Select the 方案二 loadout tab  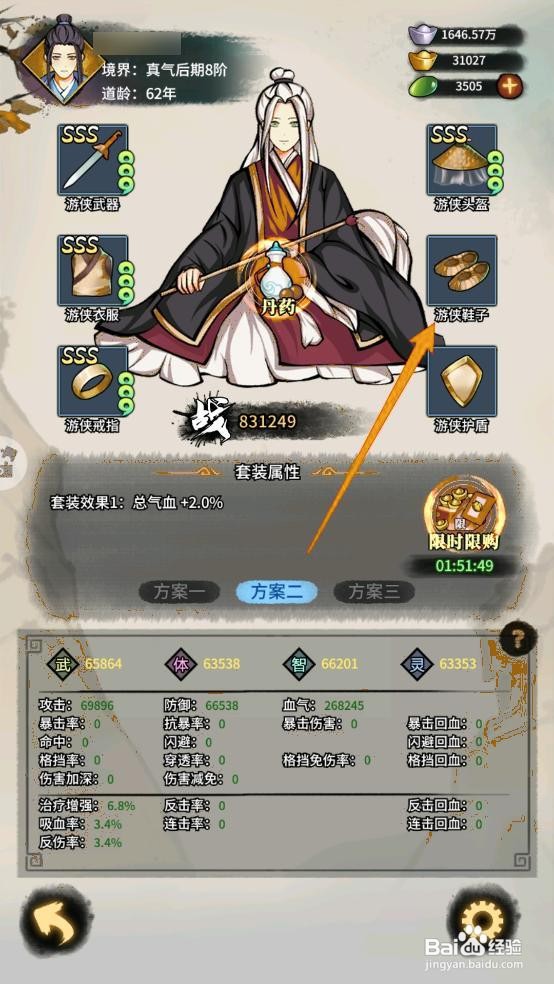pyautogui.click(x=277, y=592)
